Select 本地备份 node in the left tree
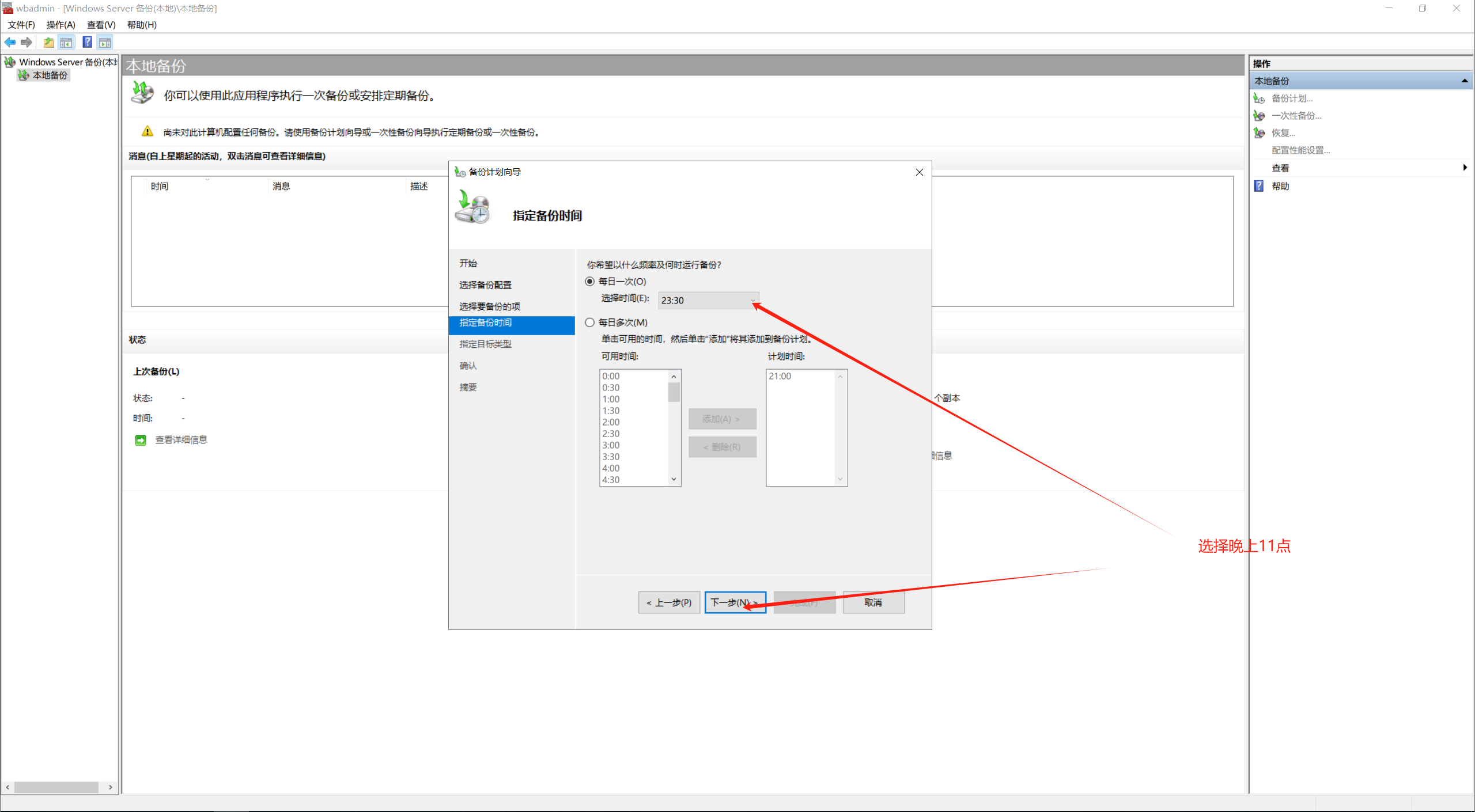1475x812 pixels. coord(50,75)
